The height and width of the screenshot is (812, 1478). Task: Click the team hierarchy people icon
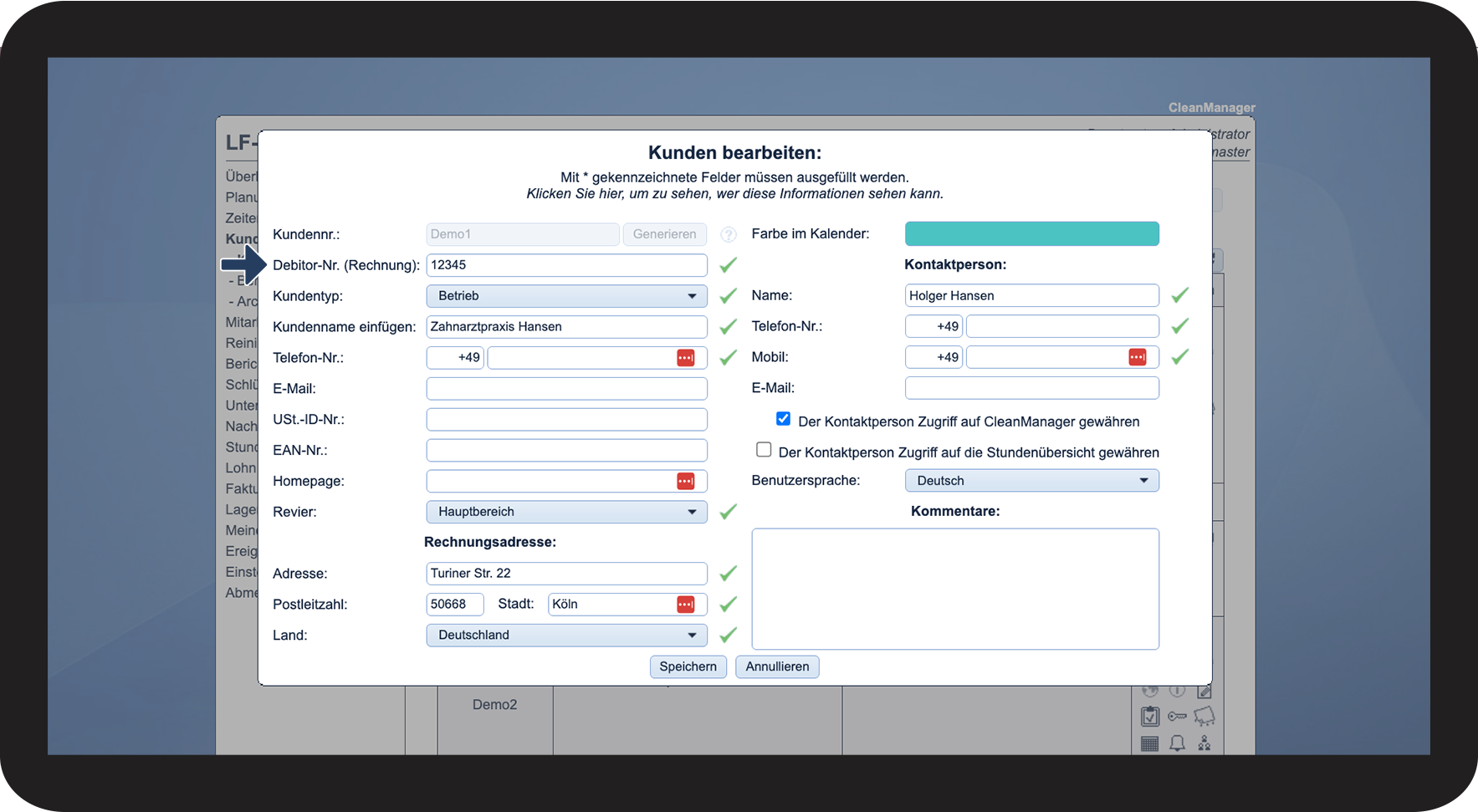1204,743
